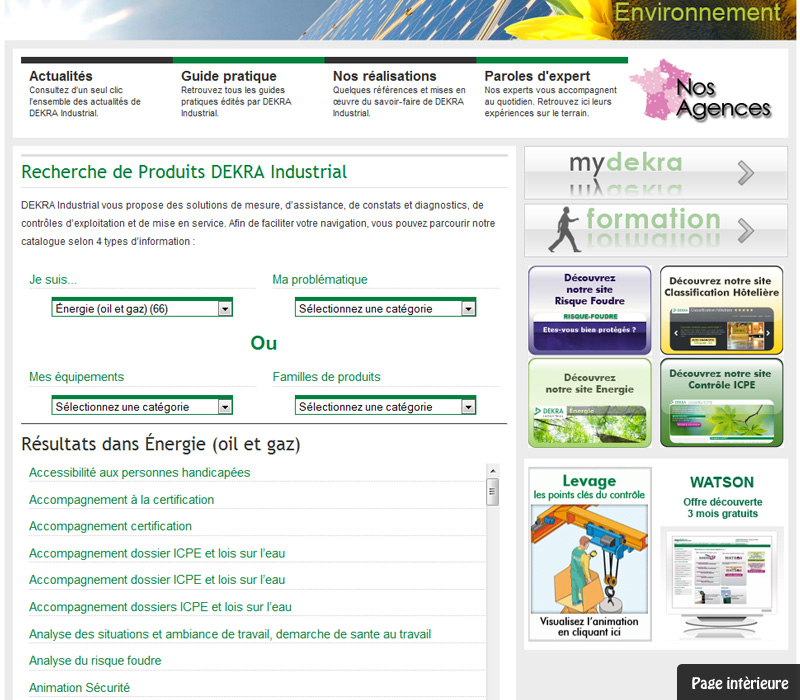The height and width of the screenshot is (700, 800).
Task: Click the formation banner arrow
Action: [746, 231]
